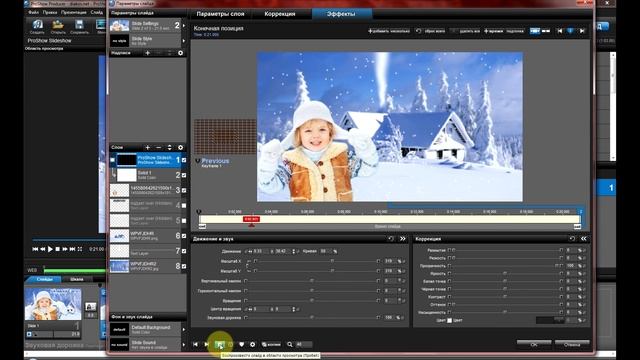Open the Файл menu in ProShow window
The height and width of the screenshot is (360, 640).
coord(33,13)
